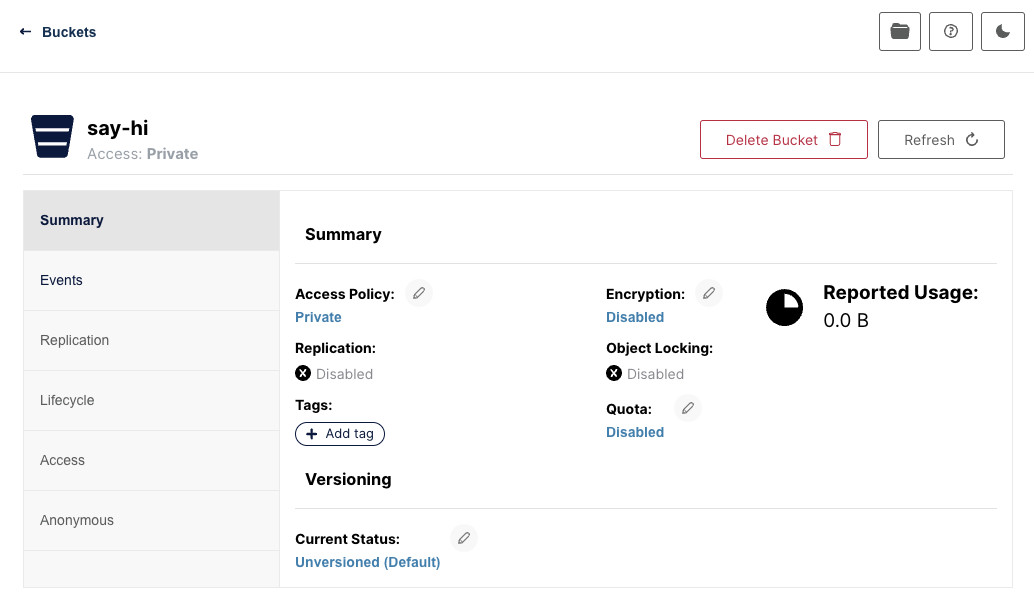Switch to the Replication tab
The width and height of the screenshot is (1034, 615).
[151, 340]
